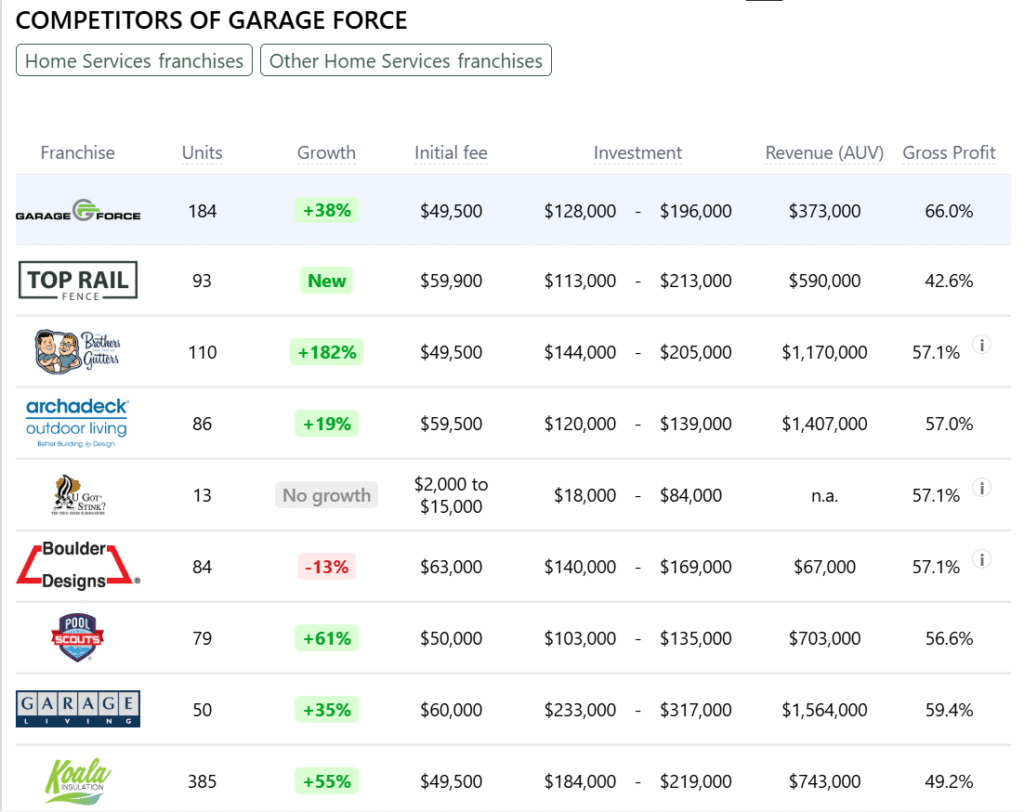Select the $590,000 revenue value
This screenshot has width=1024, height=812.
(824, 281)
